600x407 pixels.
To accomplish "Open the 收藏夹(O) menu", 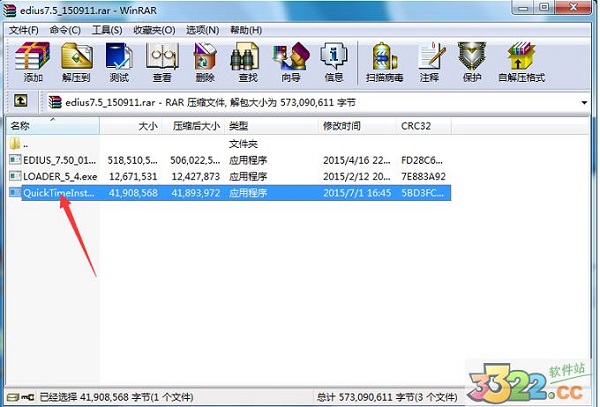I will [x=154, y=30].
